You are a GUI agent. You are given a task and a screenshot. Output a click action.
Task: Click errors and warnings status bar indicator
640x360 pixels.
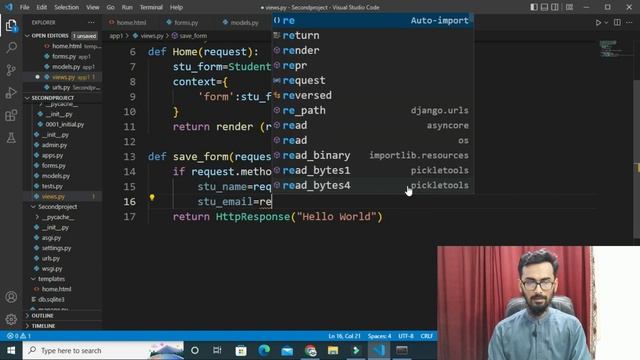[x=18, y=336]
